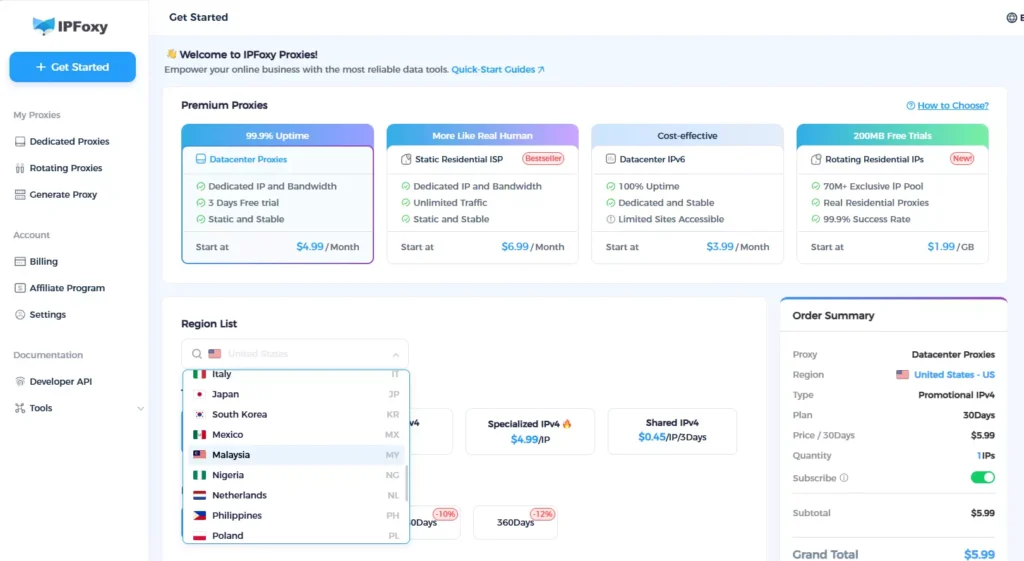Click the Affiliate Program sidebar icon

[20, 288]
